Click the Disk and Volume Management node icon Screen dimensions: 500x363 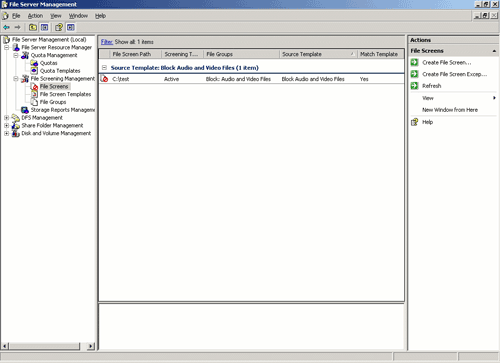(x=16, y=133)
